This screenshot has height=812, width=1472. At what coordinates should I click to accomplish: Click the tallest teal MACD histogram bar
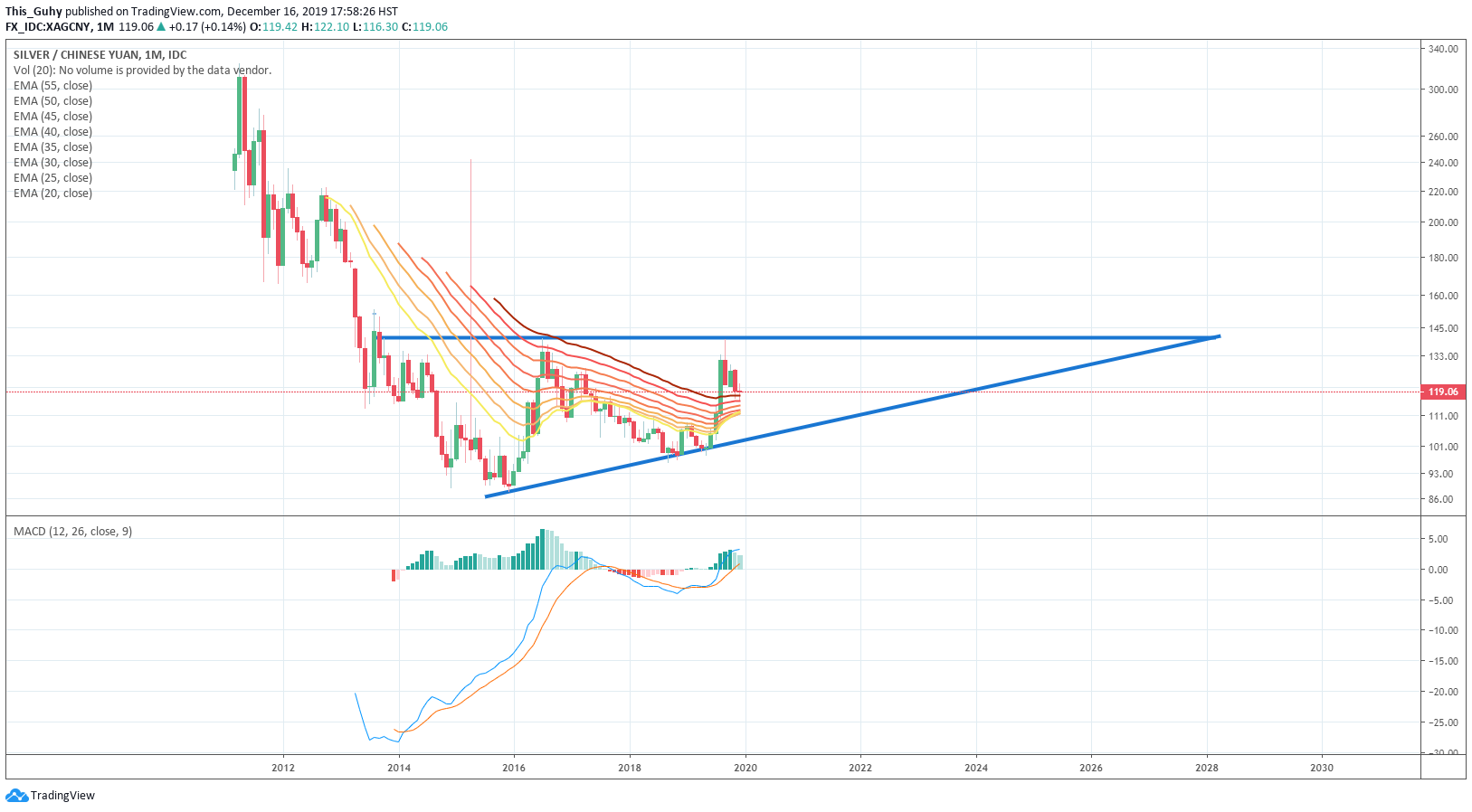(543, 549)
